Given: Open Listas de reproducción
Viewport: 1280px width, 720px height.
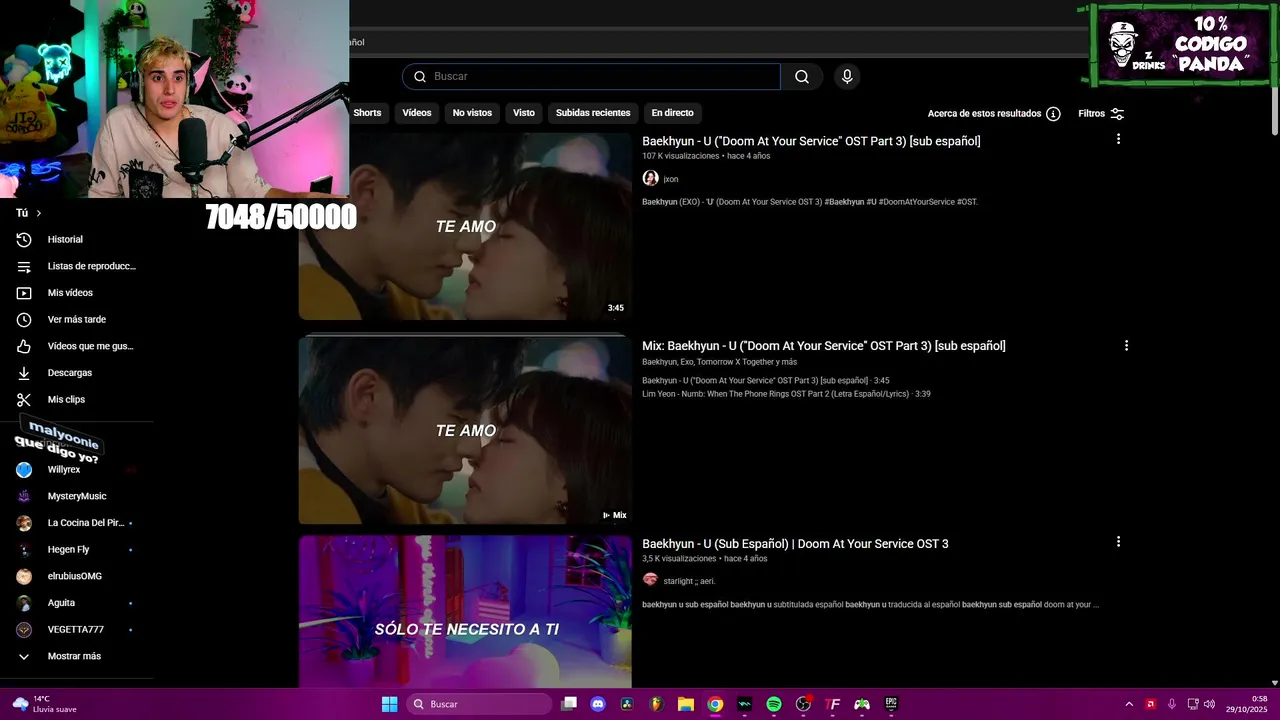Looking at the screenshot, I should coord(76,266).
